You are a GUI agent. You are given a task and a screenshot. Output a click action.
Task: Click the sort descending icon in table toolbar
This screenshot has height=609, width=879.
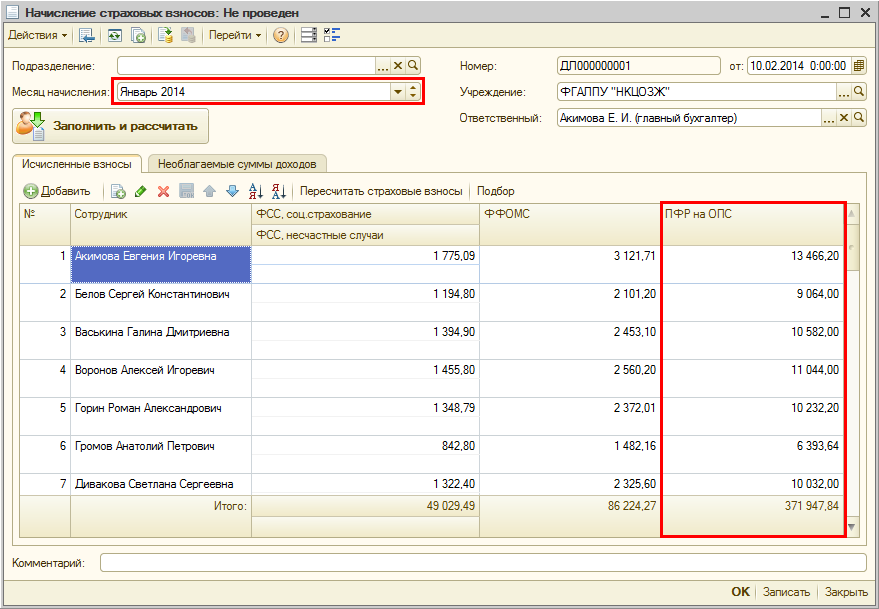[x=279, y=191]
